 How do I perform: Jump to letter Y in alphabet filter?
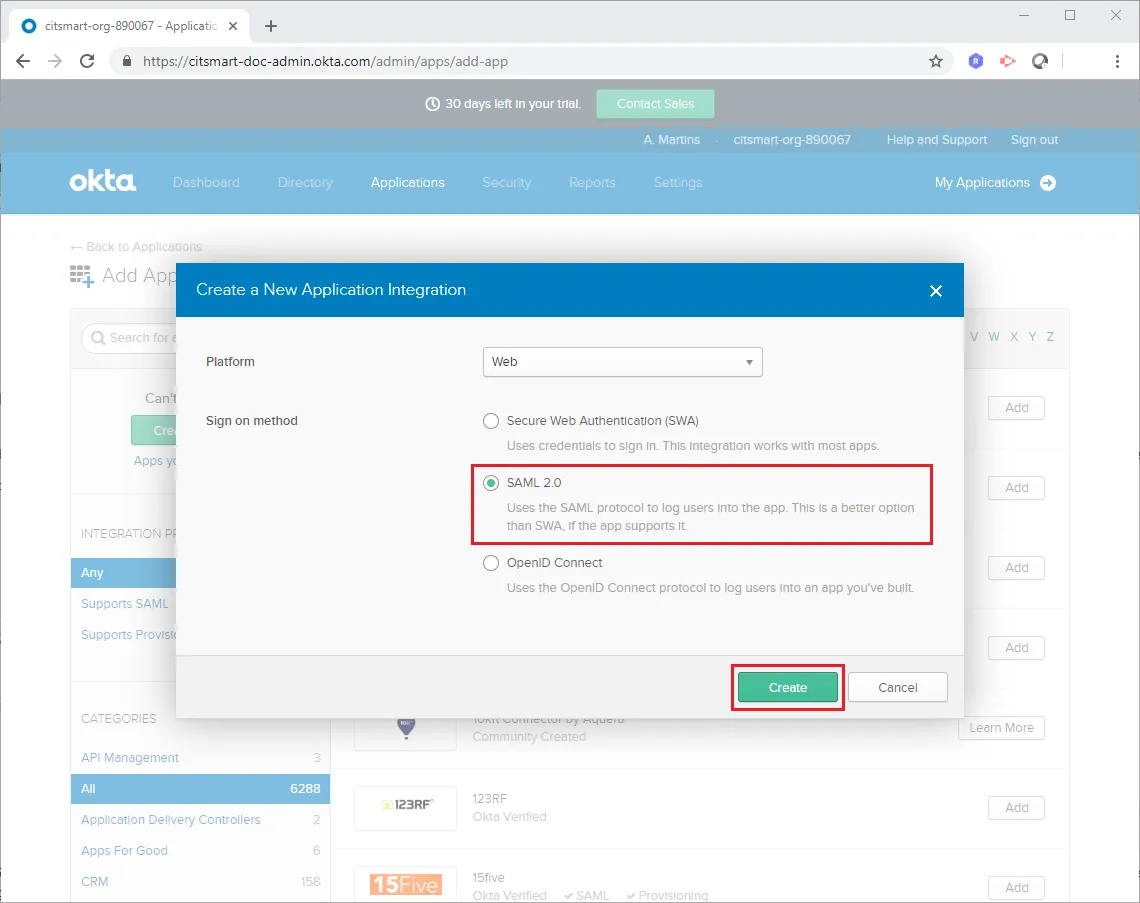point(1032,337)
